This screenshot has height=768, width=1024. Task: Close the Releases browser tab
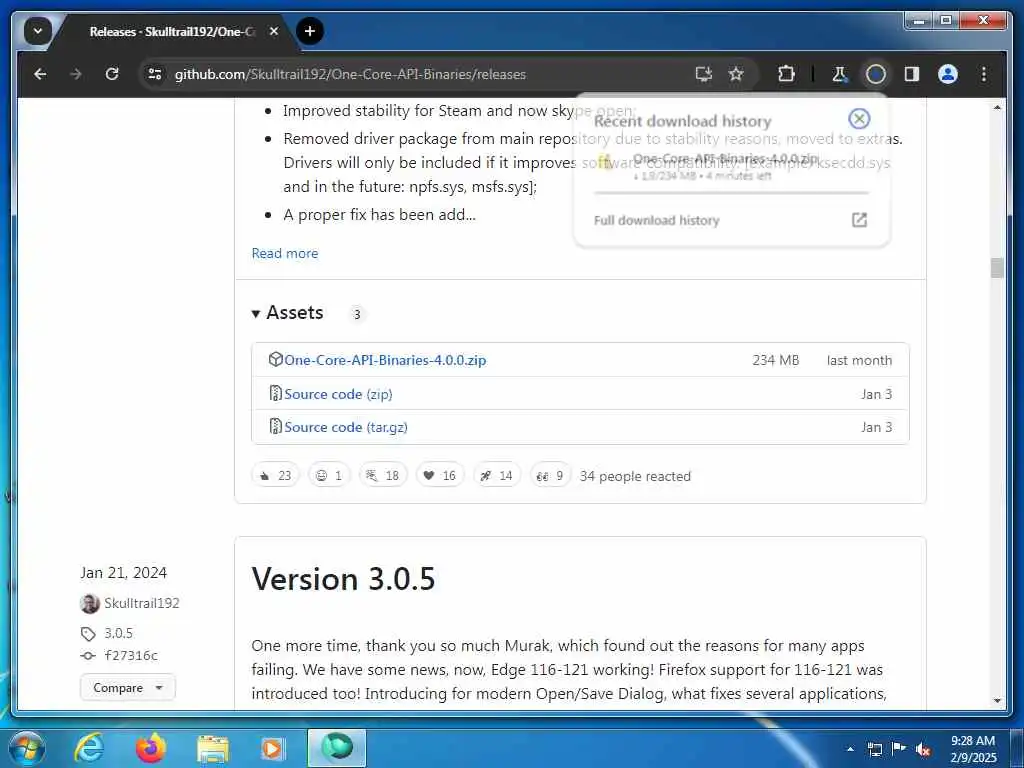pos(274,31)
